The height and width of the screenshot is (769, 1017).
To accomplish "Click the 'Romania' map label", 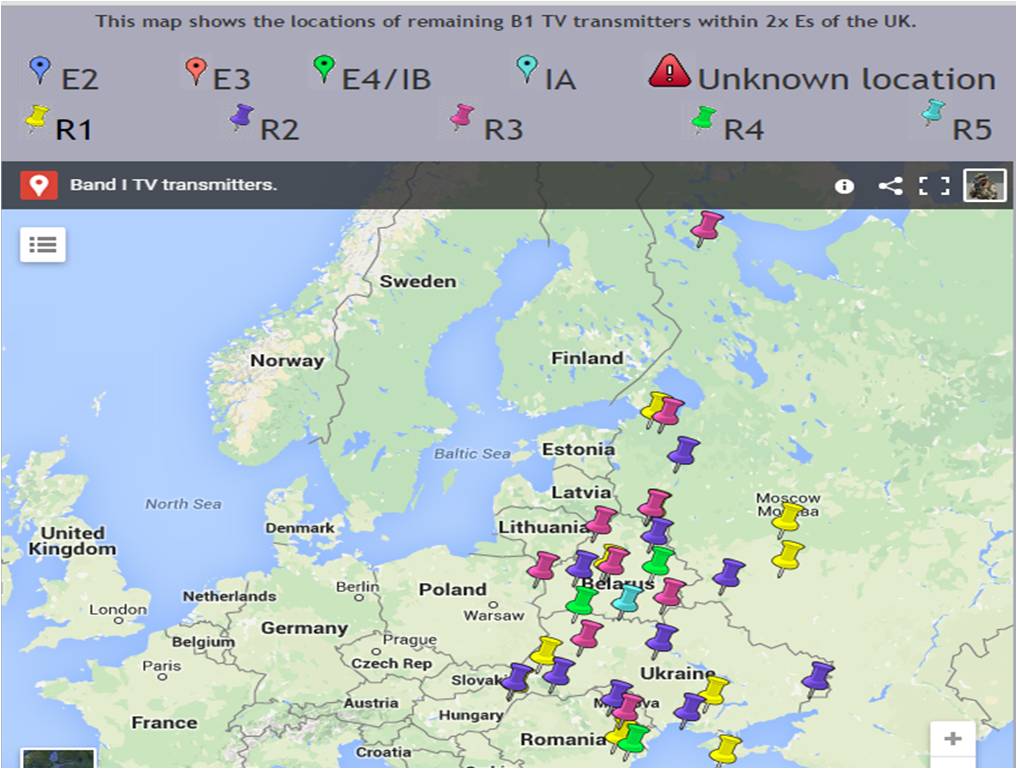I will [563, 740].
